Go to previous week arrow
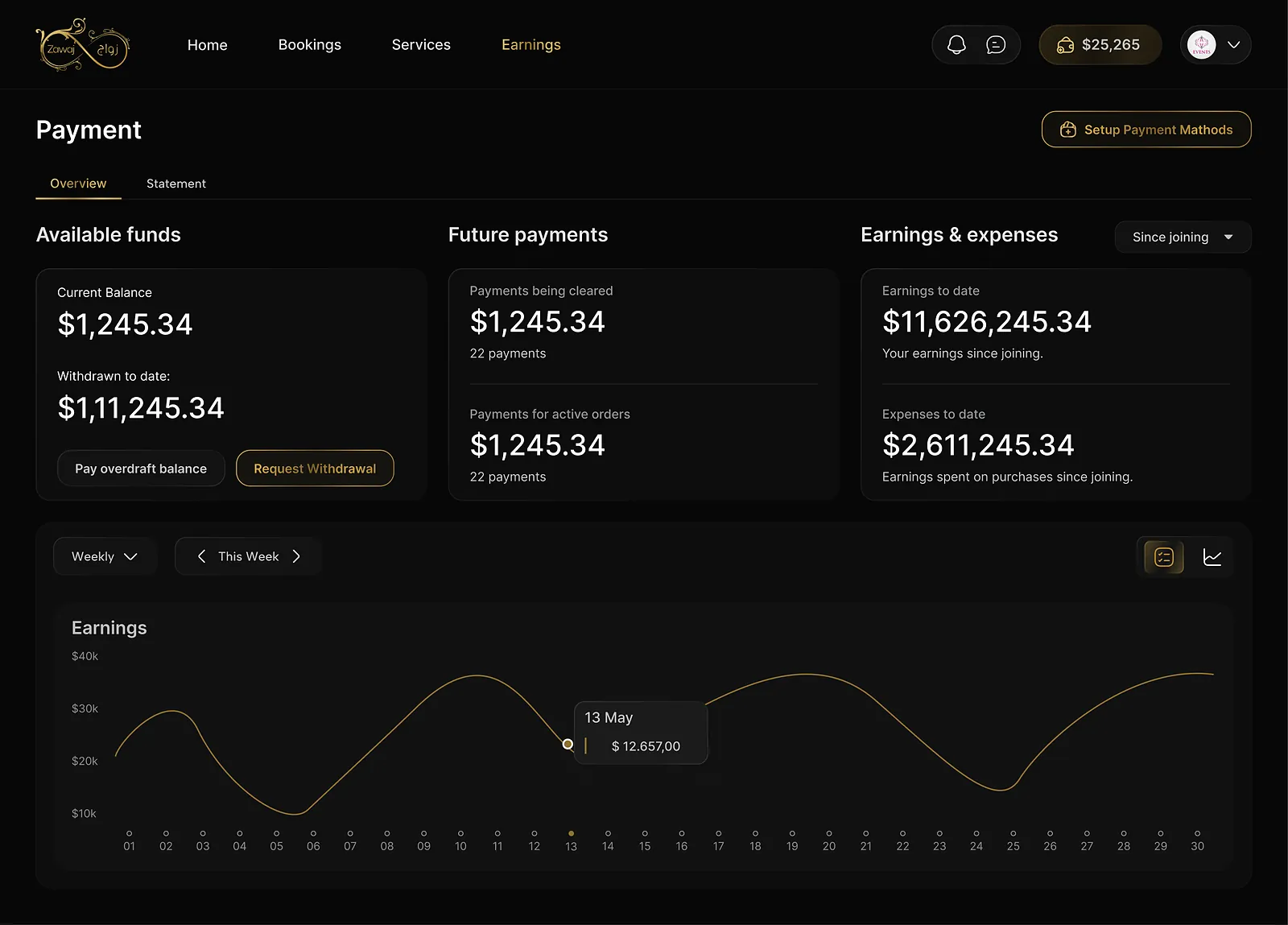This screenshot has height=925, width=1288. 201,556
